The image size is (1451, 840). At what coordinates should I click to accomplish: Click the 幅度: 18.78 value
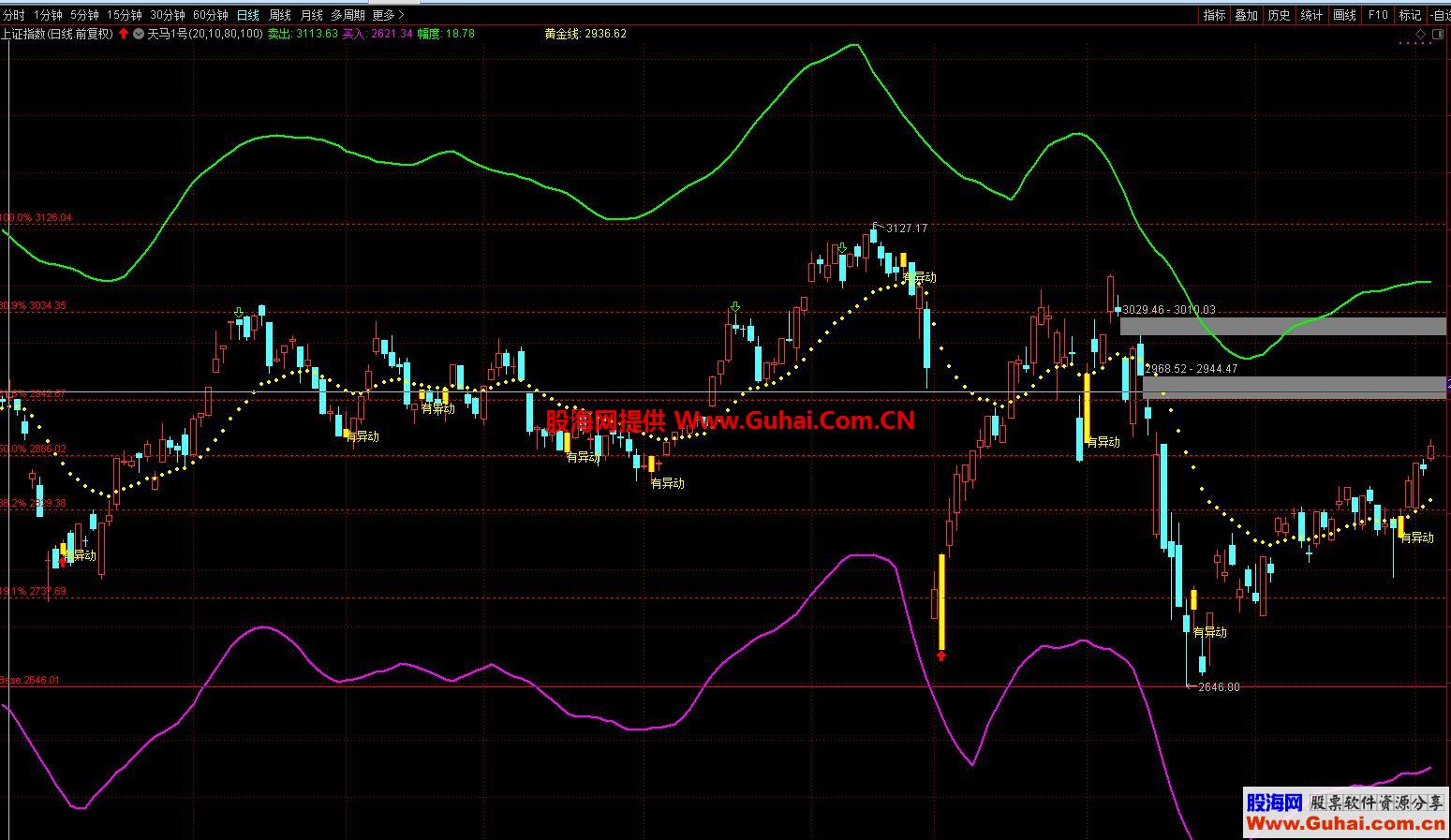pos(446,34)
